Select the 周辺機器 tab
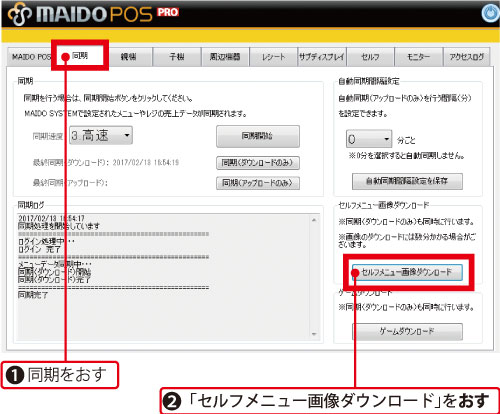This screenshot has width=500, height=414. [225, 57]
